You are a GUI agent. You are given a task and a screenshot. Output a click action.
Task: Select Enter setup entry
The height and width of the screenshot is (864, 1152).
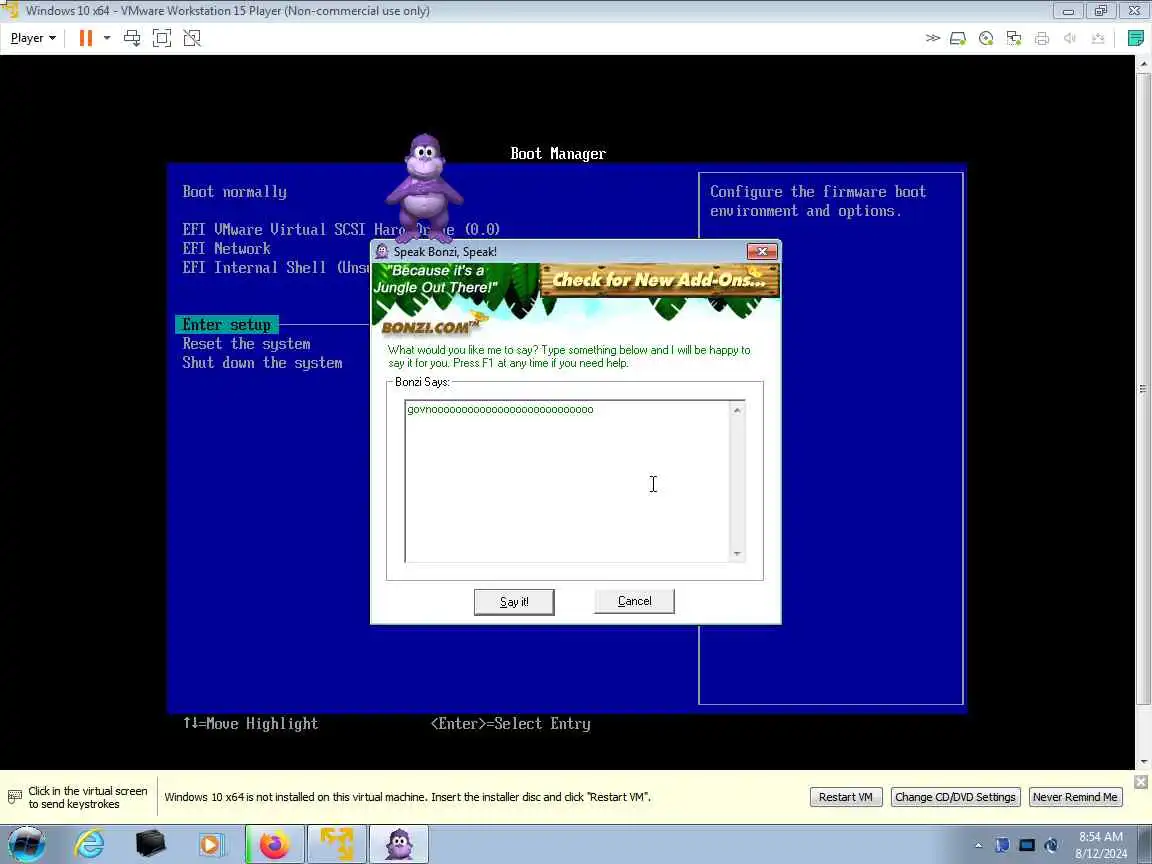tap(227, 325)
